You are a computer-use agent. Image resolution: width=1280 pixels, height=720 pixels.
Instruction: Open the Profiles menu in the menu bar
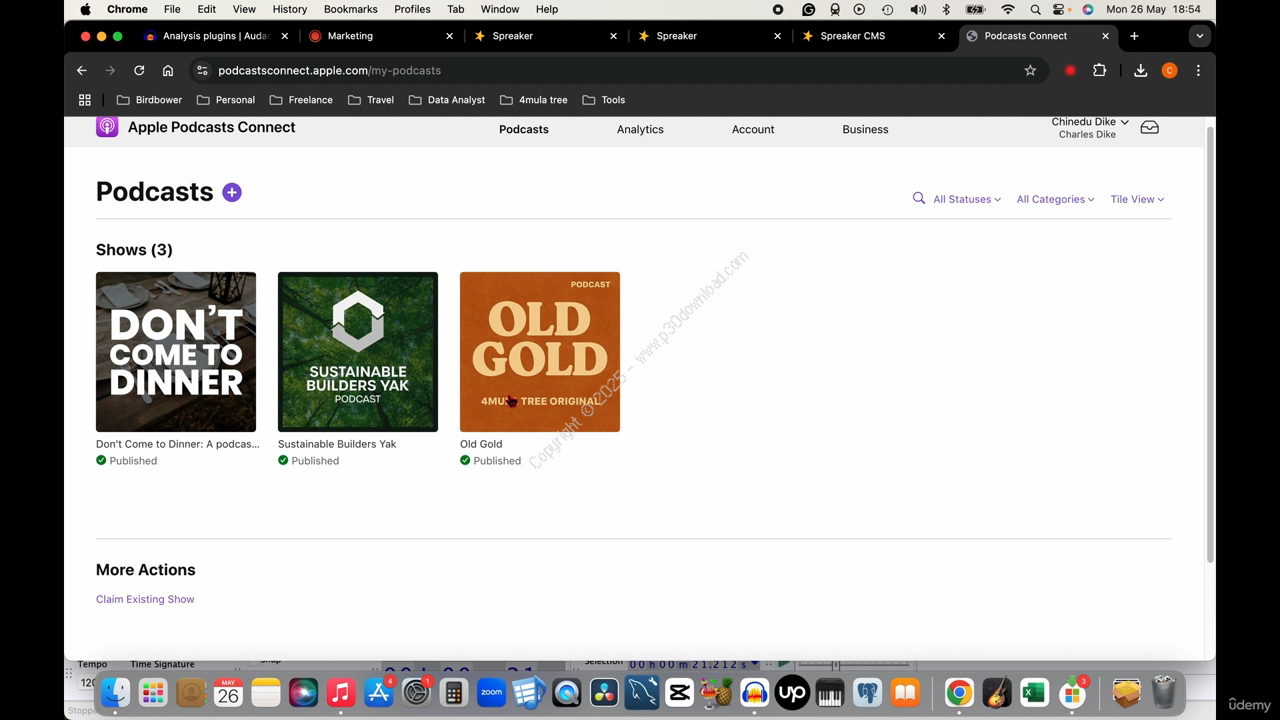pos(412,9)
